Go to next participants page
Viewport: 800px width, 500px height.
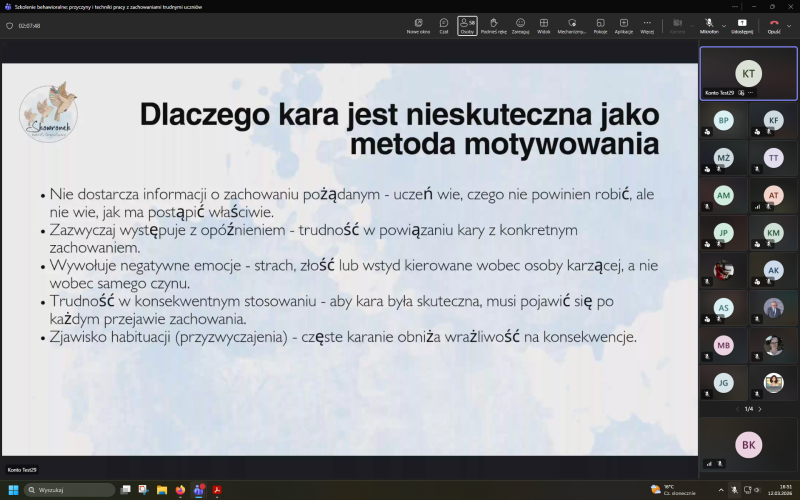pyautogui.click(x=759, y=408)
